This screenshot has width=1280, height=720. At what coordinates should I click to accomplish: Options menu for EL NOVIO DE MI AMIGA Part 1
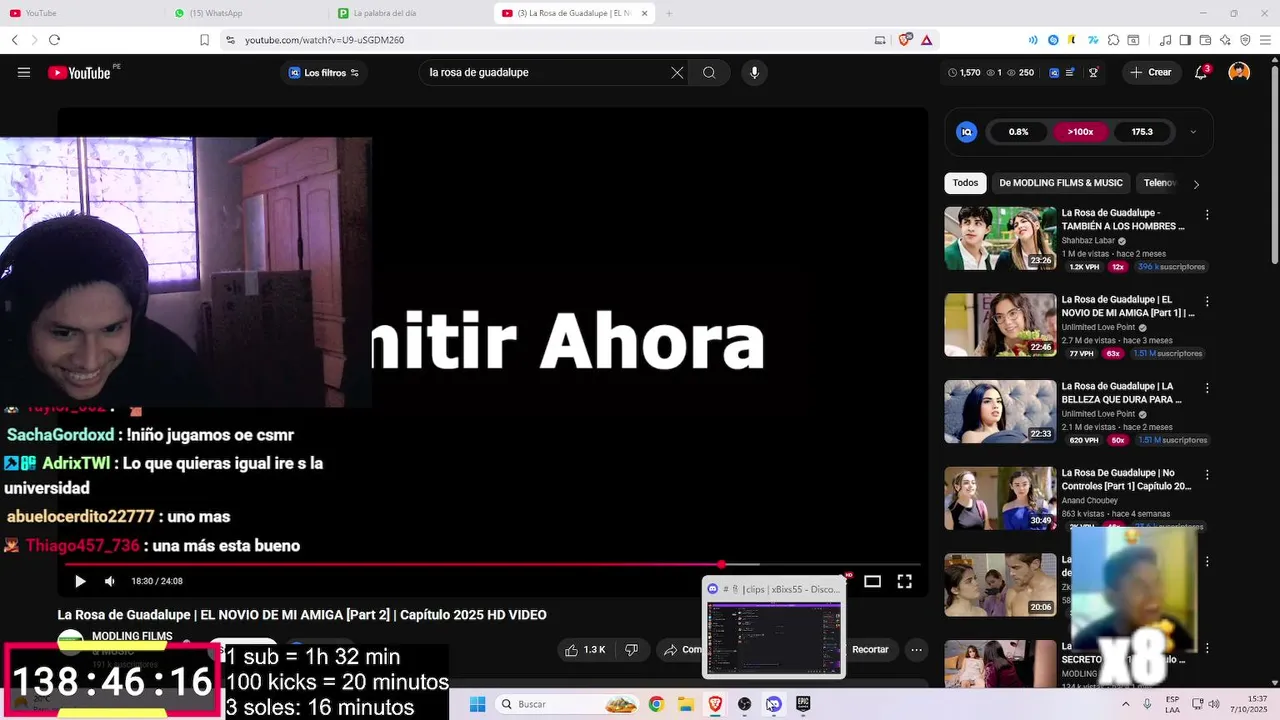pos(1207,301)
